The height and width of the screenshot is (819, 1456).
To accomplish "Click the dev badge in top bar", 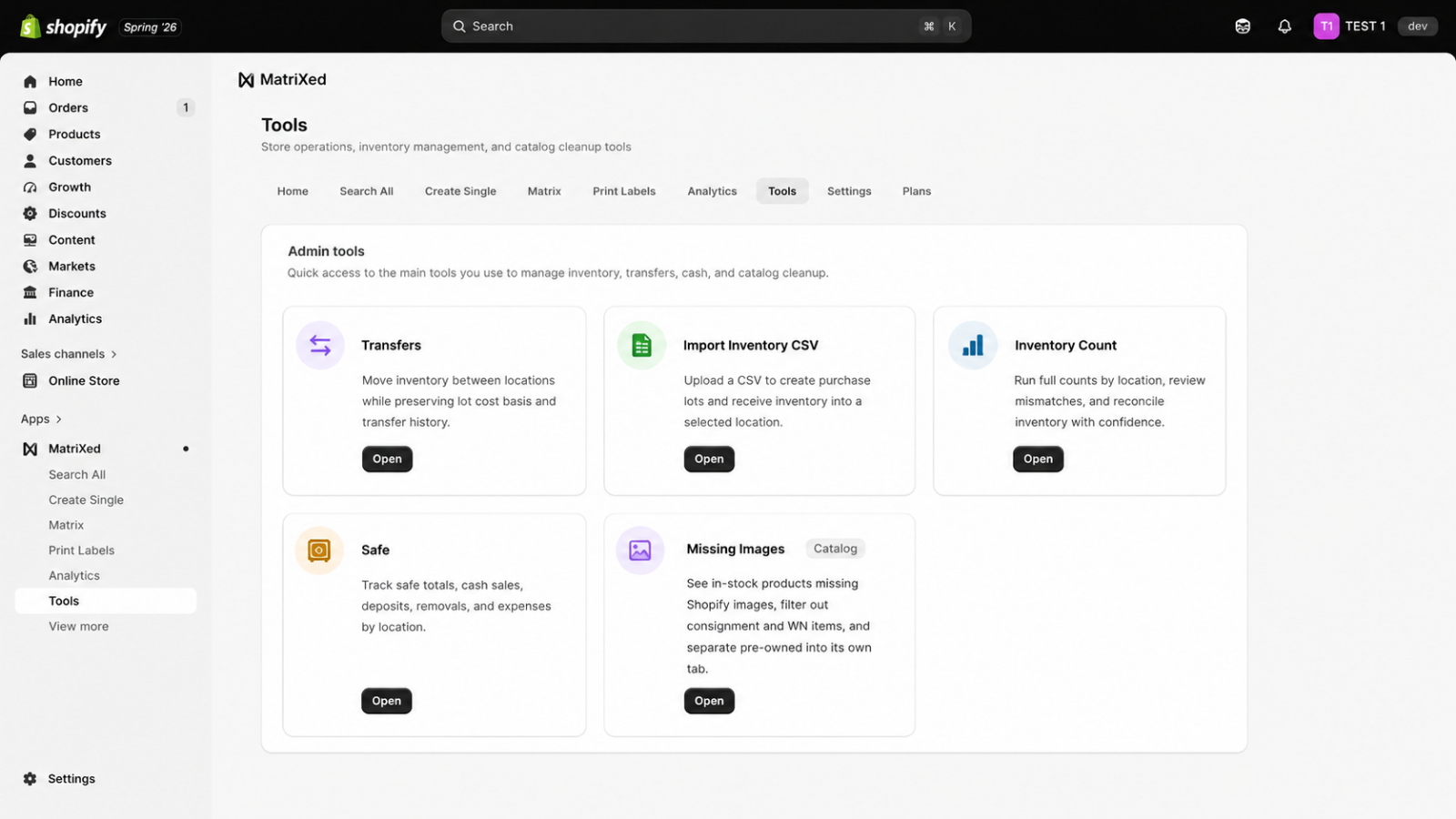I will pos(1418,26).
